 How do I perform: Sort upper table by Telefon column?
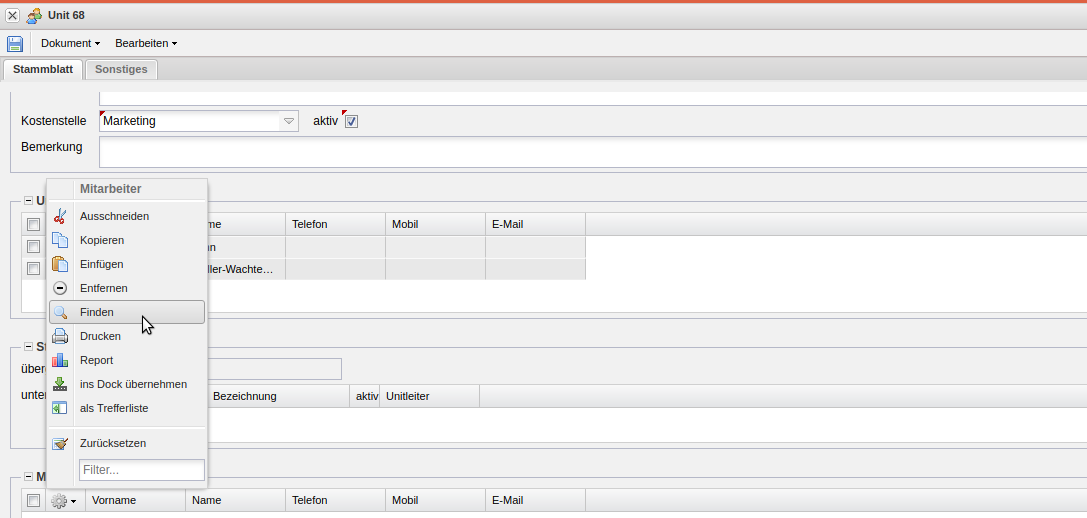(336, 224)
